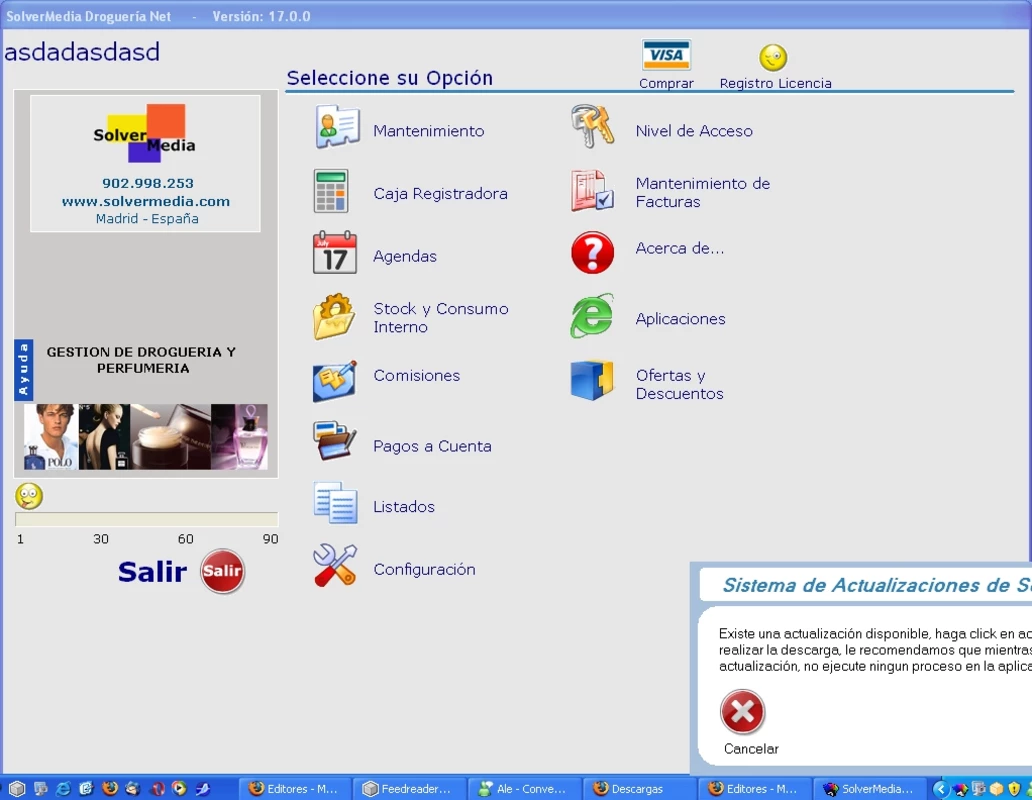Expand hidden system tray icons arrow
This screenshot has height=800, width=1032.
pos(941,788)
